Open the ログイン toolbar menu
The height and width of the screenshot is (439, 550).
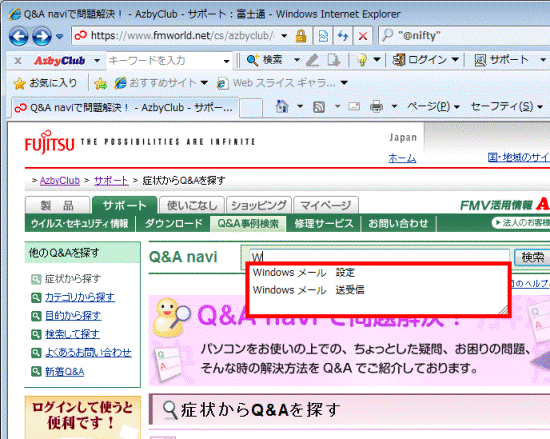(x=425, y=60)
